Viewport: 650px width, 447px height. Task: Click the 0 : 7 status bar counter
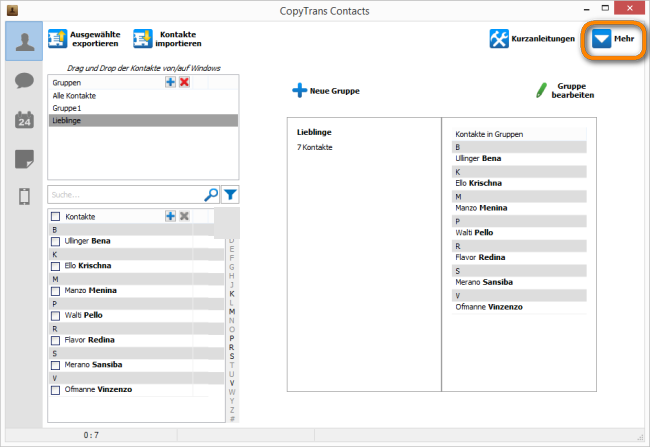coord(91,435)
